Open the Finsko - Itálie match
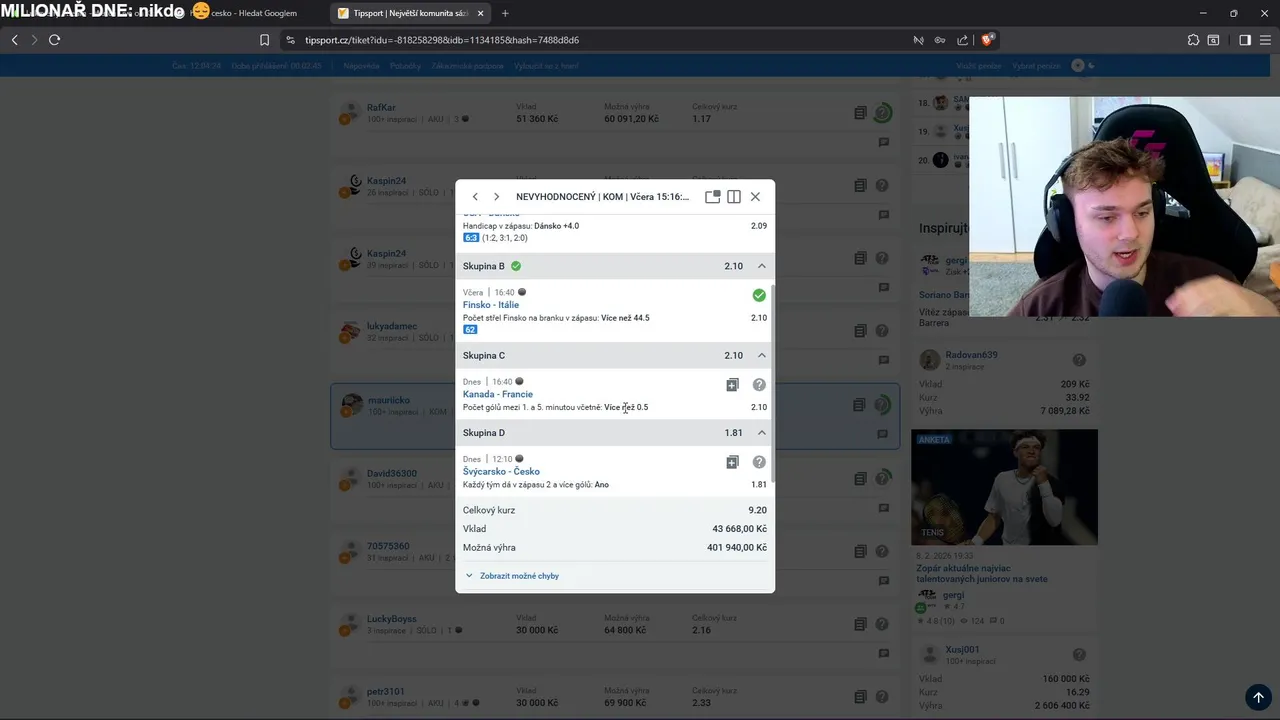1280x720 pixels. click(491, 305)
